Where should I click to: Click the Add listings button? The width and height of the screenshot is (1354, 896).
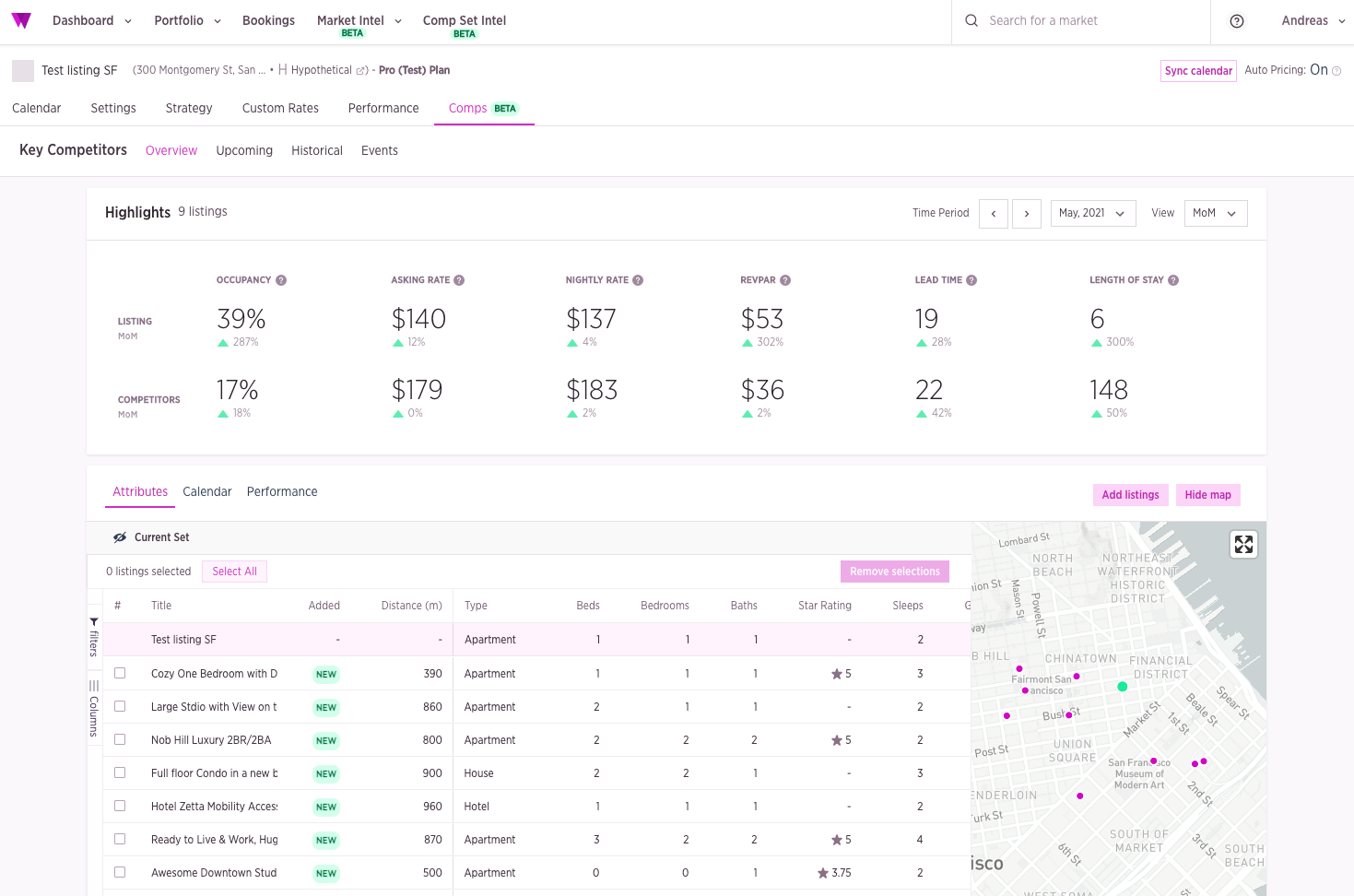1131,495
